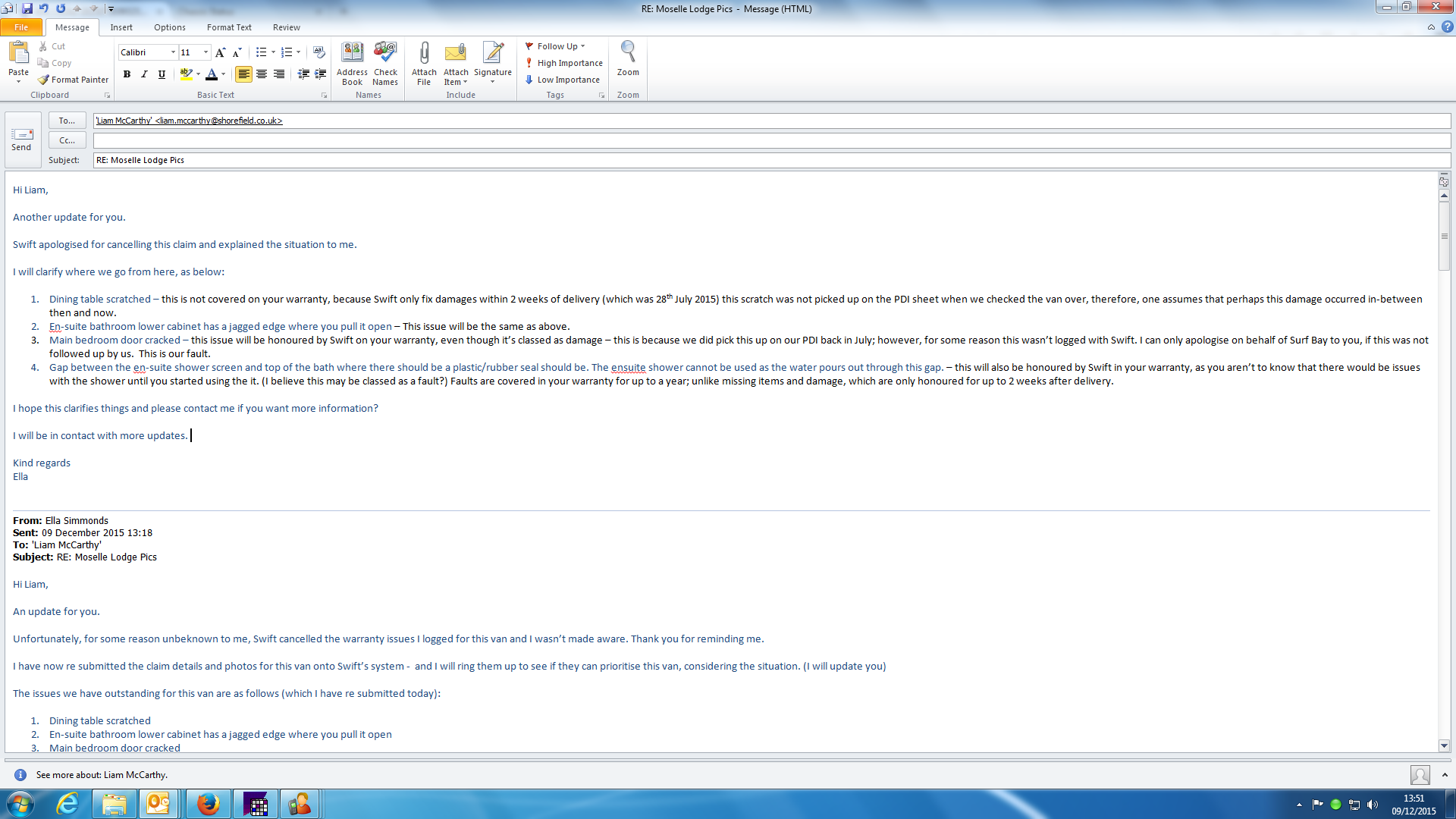
Task: Open the Insert ribbon tab
Action: [x=121, y=27]
